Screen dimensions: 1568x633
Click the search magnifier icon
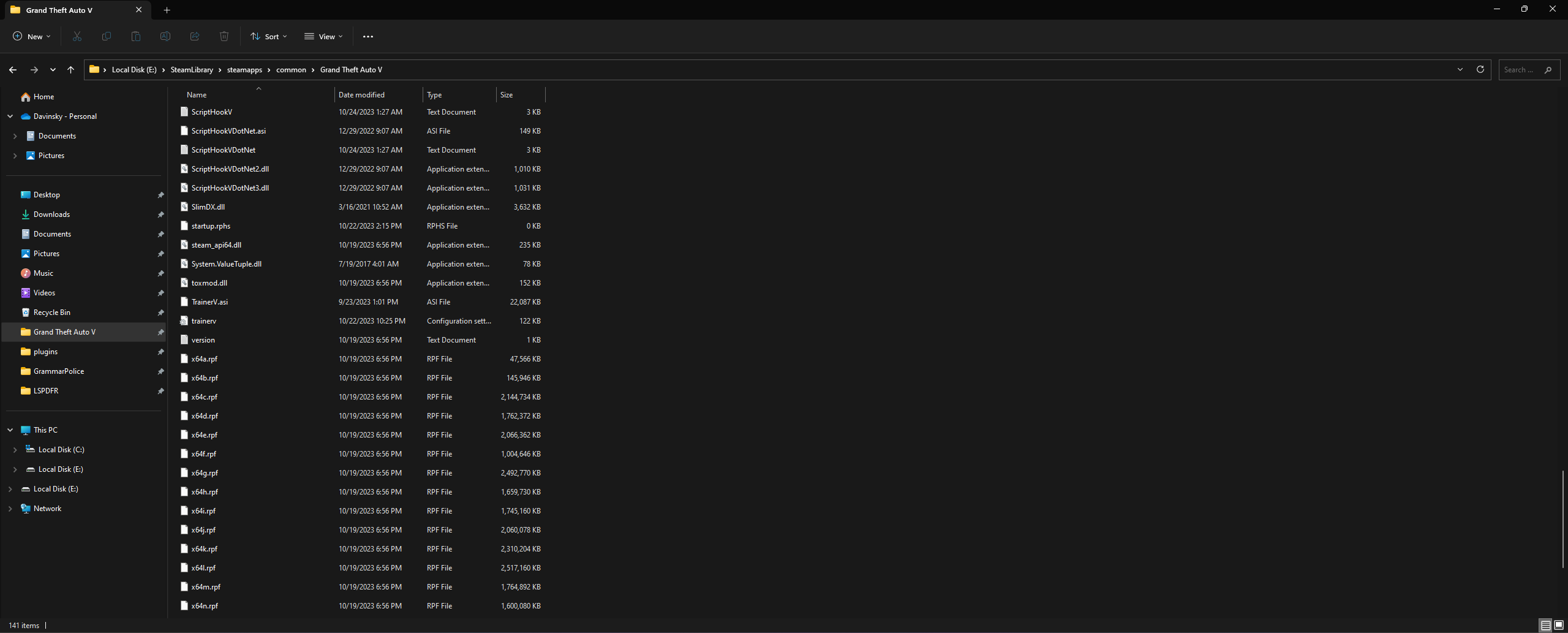pos(1548,70)
